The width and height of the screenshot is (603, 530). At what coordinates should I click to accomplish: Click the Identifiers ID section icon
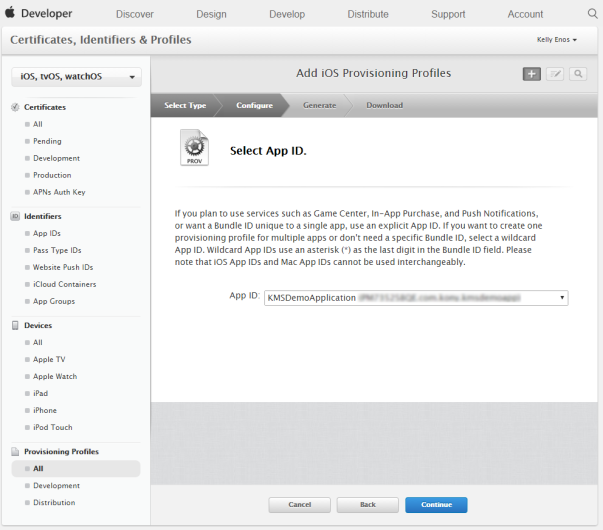[x=15, y=216]
